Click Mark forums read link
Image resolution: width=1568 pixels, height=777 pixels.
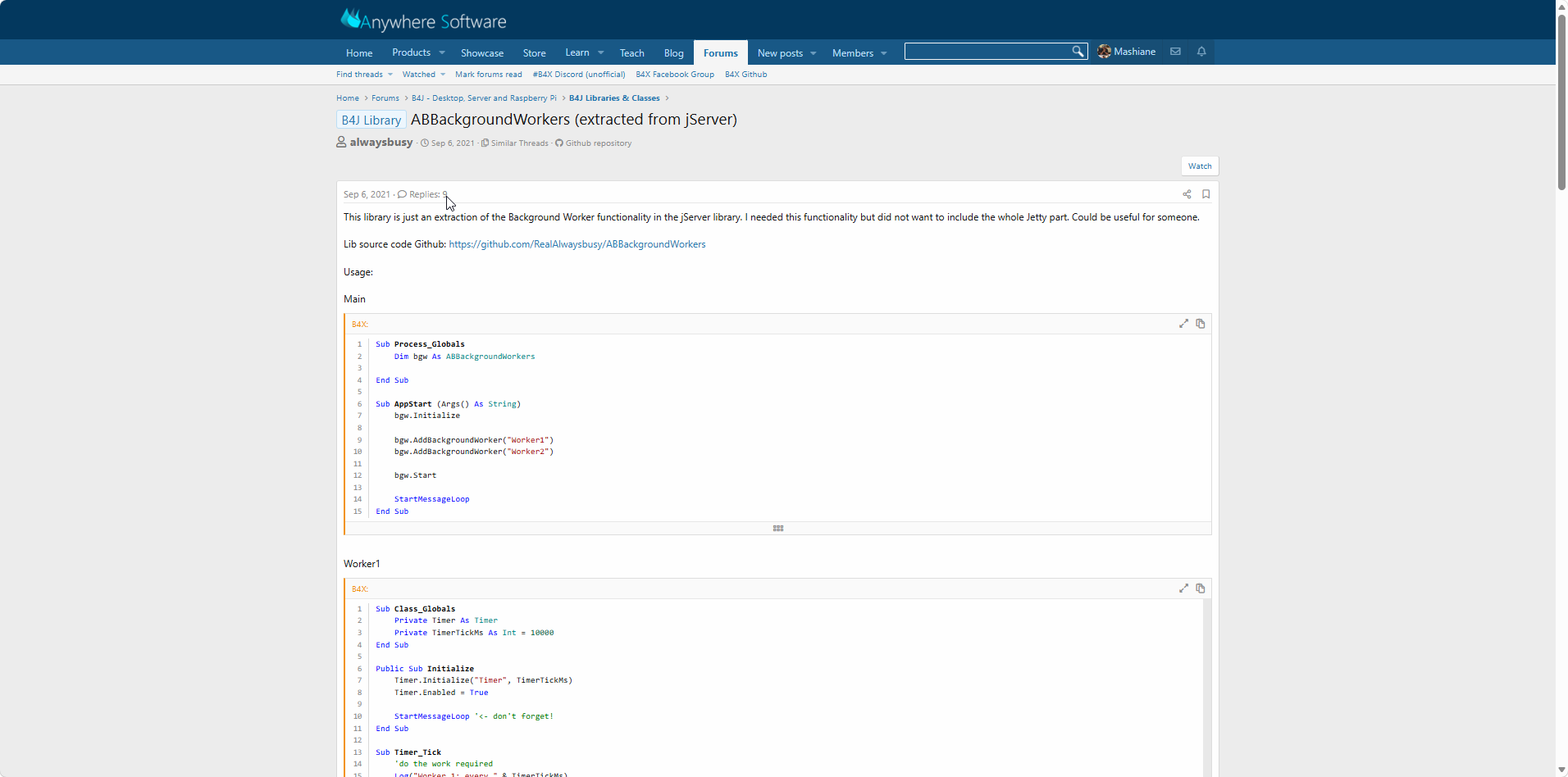pyautogui.click(x=489, y=75)
